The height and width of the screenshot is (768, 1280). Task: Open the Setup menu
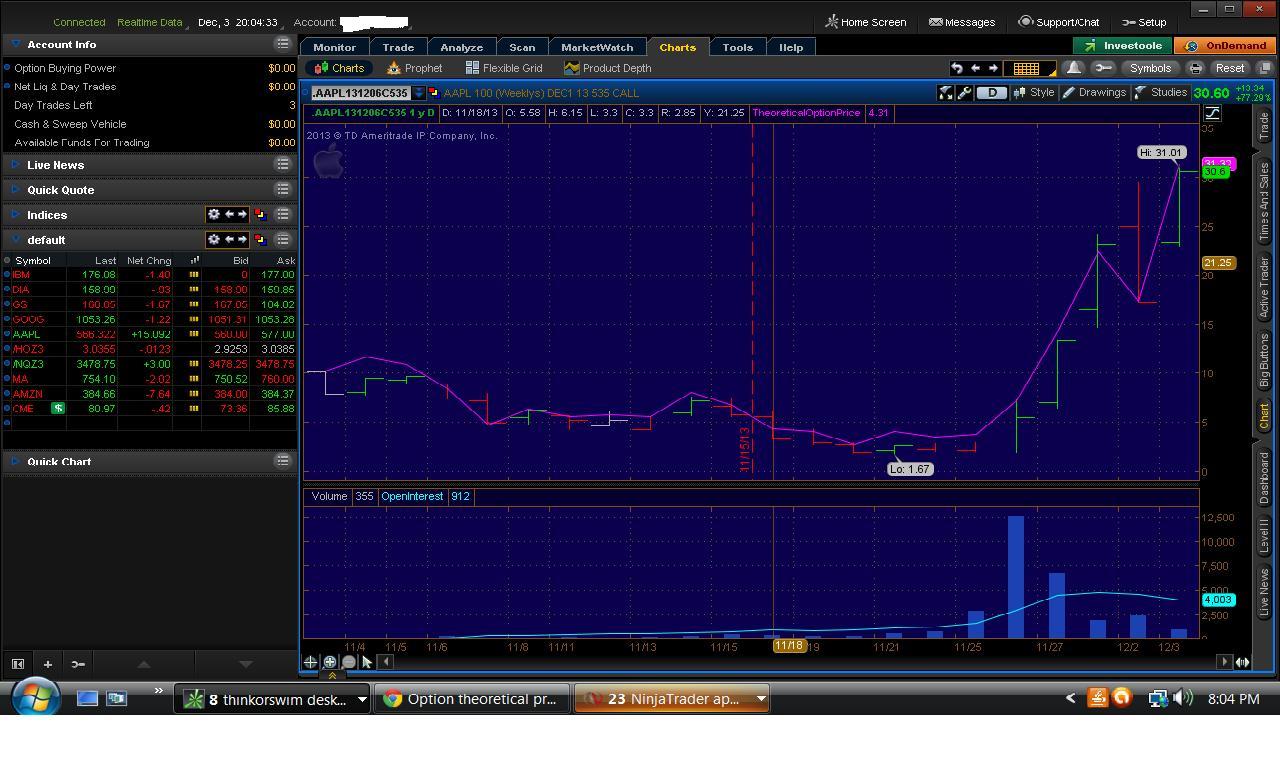1144,22
